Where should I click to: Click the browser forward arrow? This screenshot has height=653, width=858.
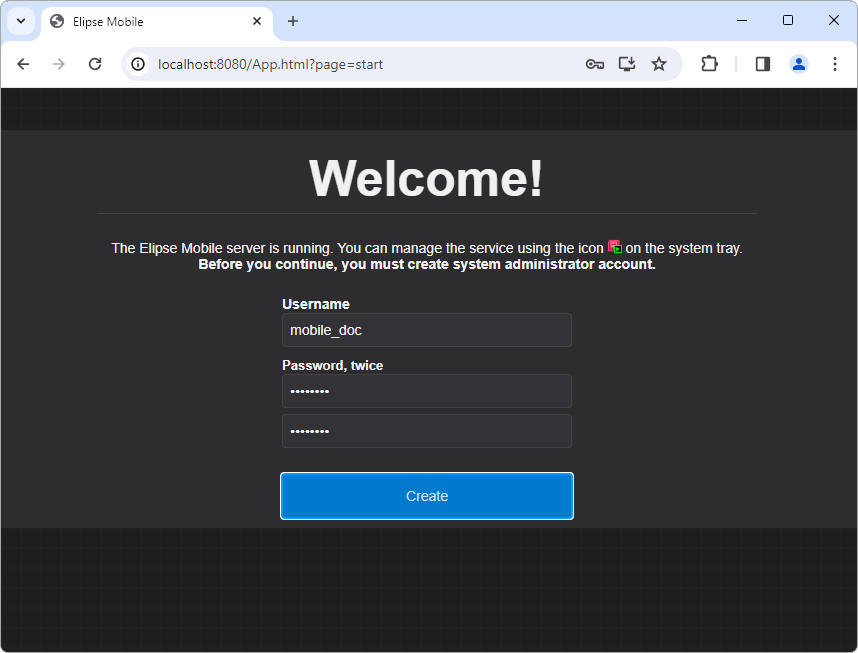pos(59,64)
